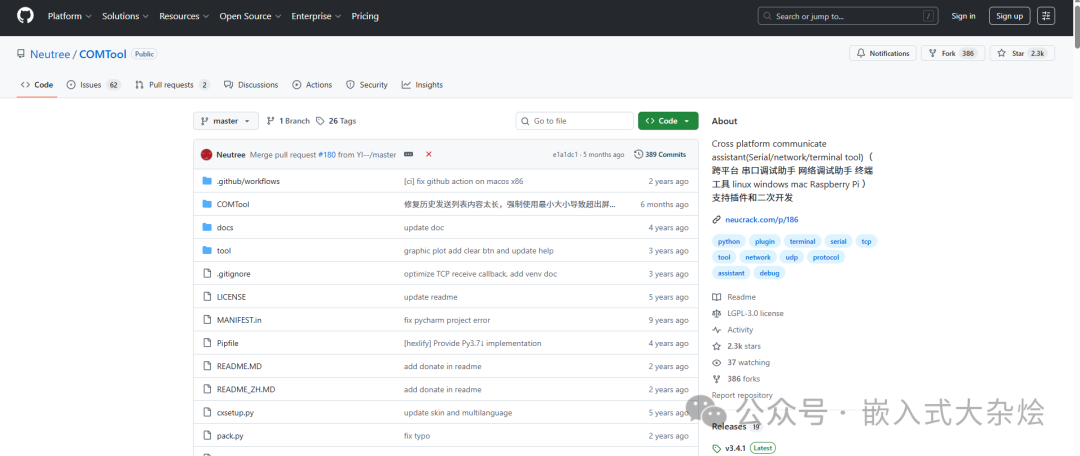Switch to the Pull requests tab
The width and height of the screenshot is (1080, 456).
point(172,85)
